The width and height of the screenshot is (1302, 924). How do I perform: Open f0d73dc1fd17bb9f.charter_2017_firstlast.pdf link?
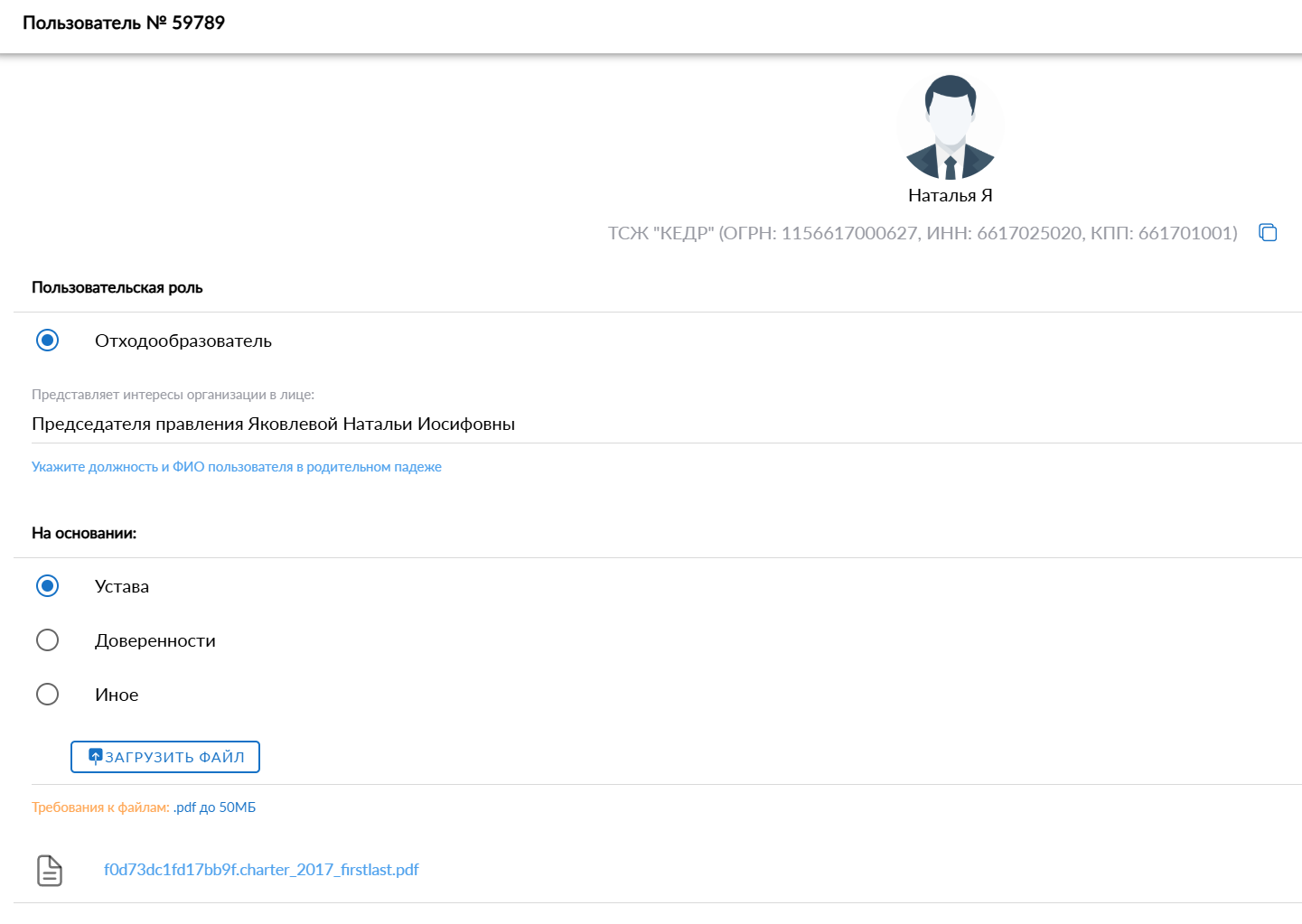(261, 870)
